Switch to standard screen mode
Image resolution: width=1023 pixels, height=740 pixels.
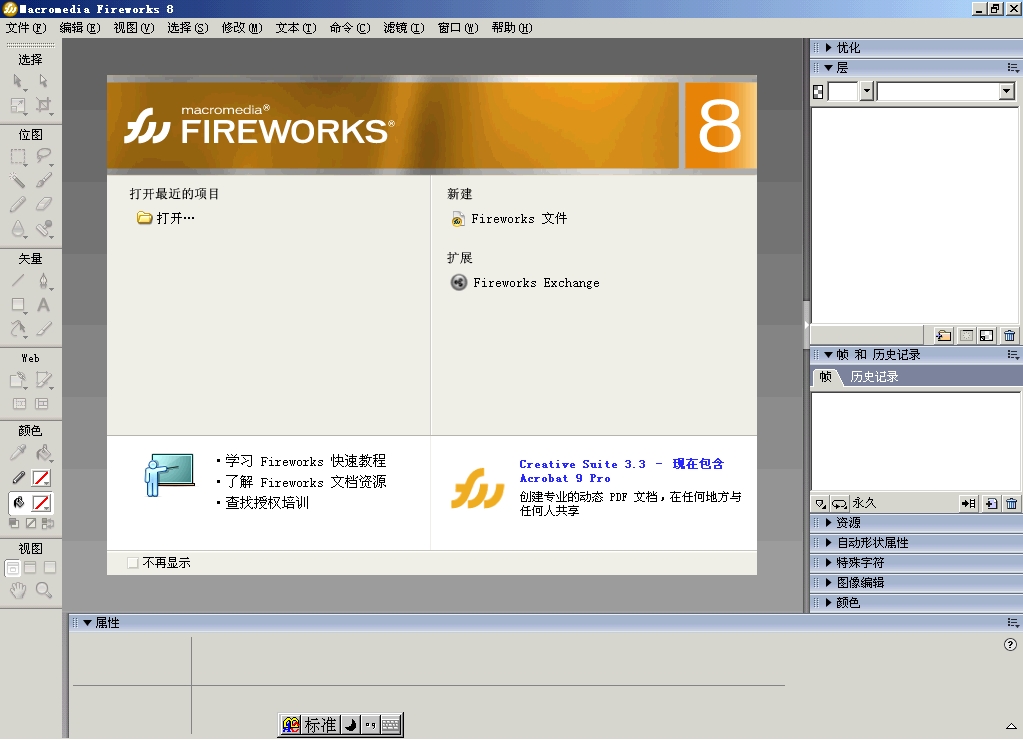tap(12, 568)
